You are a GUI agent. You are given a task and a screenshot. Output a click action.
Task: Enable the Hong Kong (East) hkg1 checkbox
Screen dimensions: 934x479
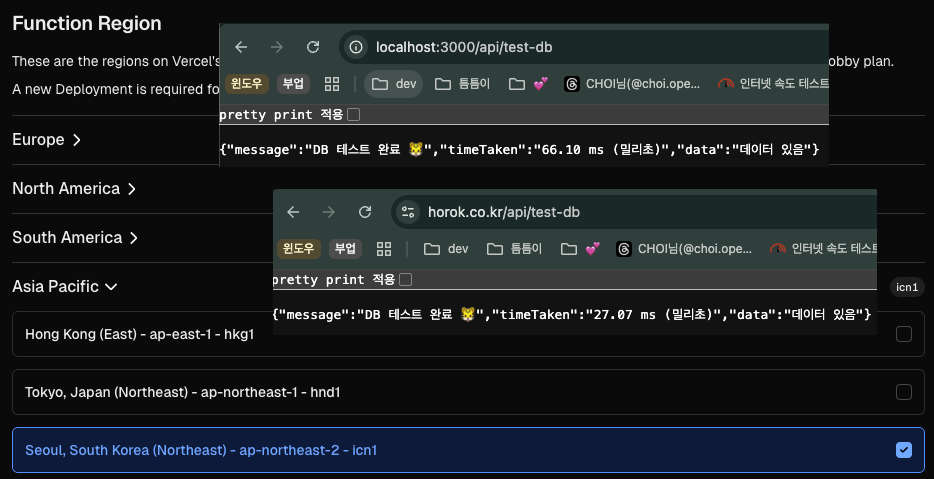tap(904, 334)
